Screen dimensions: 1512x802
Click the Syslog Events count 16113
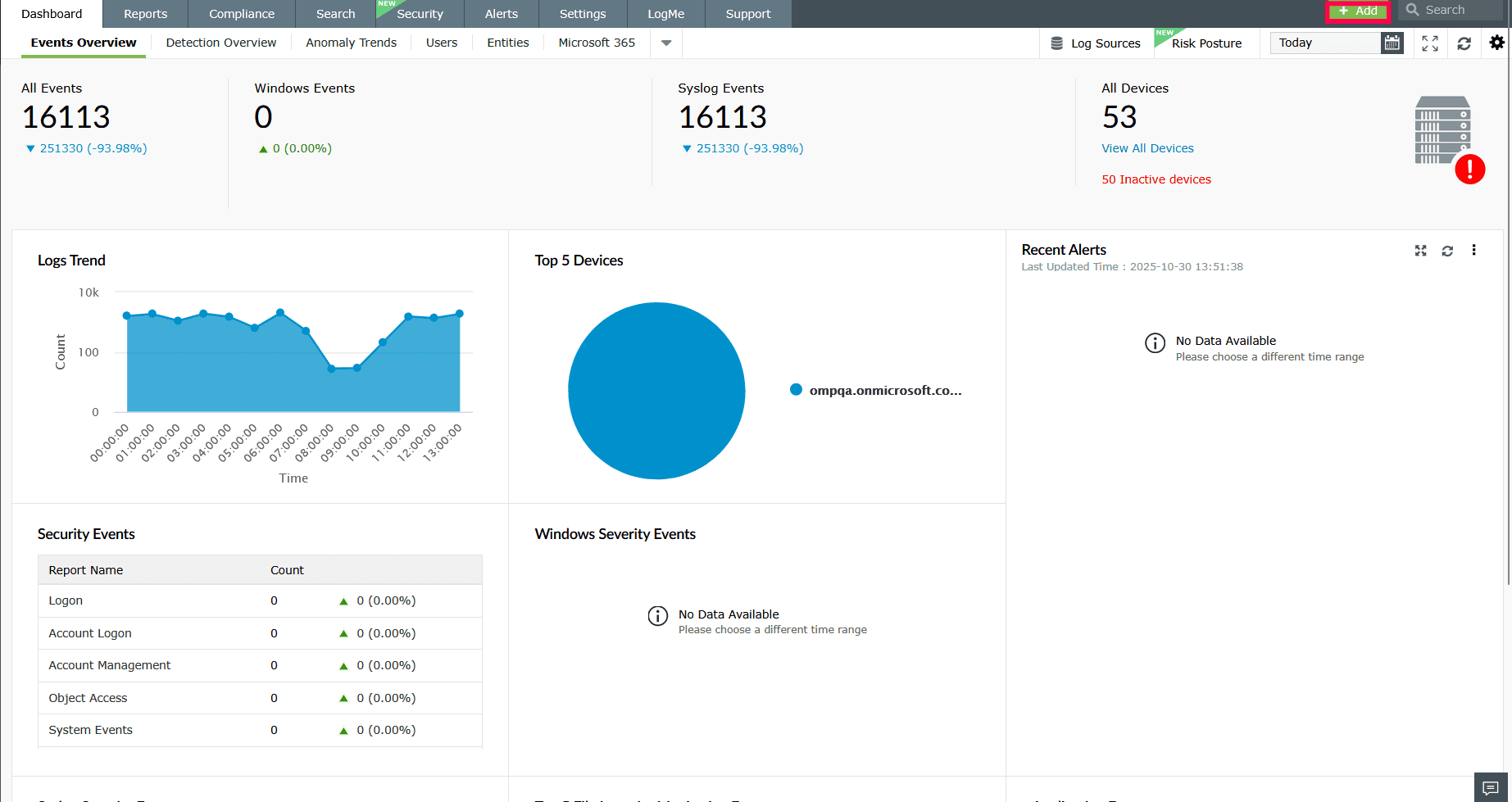coord(723,117)
